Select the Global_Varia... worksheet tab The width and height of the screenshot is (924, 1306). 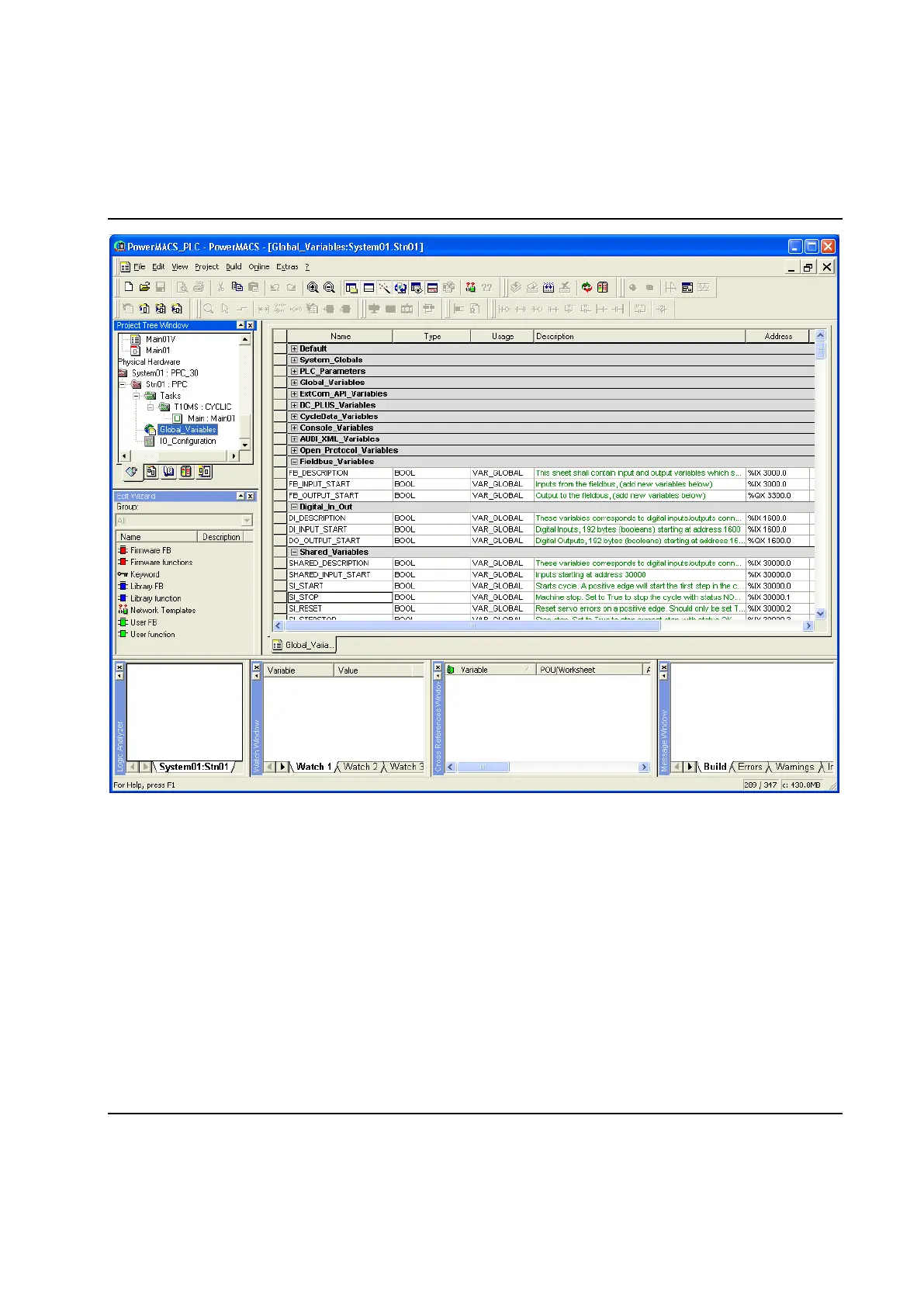coord(303,645)
